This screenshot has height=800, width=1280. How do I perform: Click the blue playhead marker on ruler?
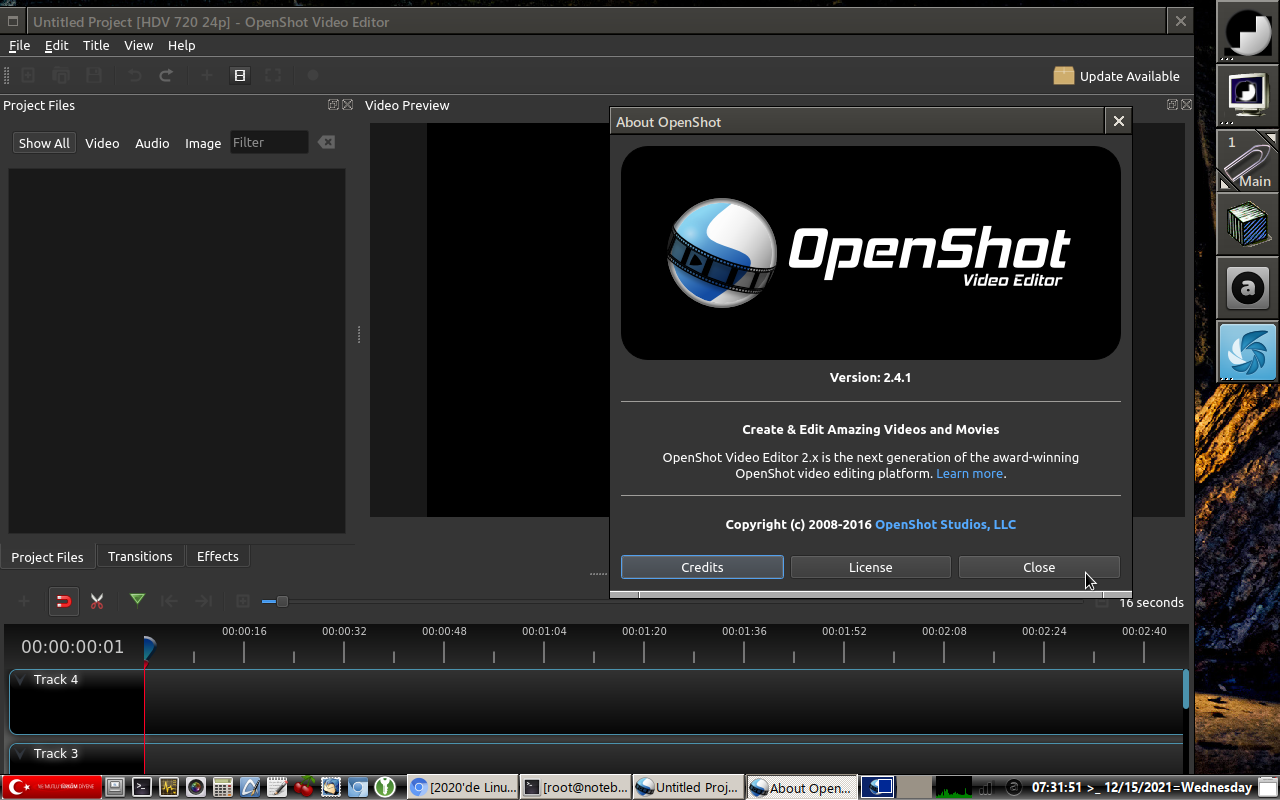click(x=149, y=648)
